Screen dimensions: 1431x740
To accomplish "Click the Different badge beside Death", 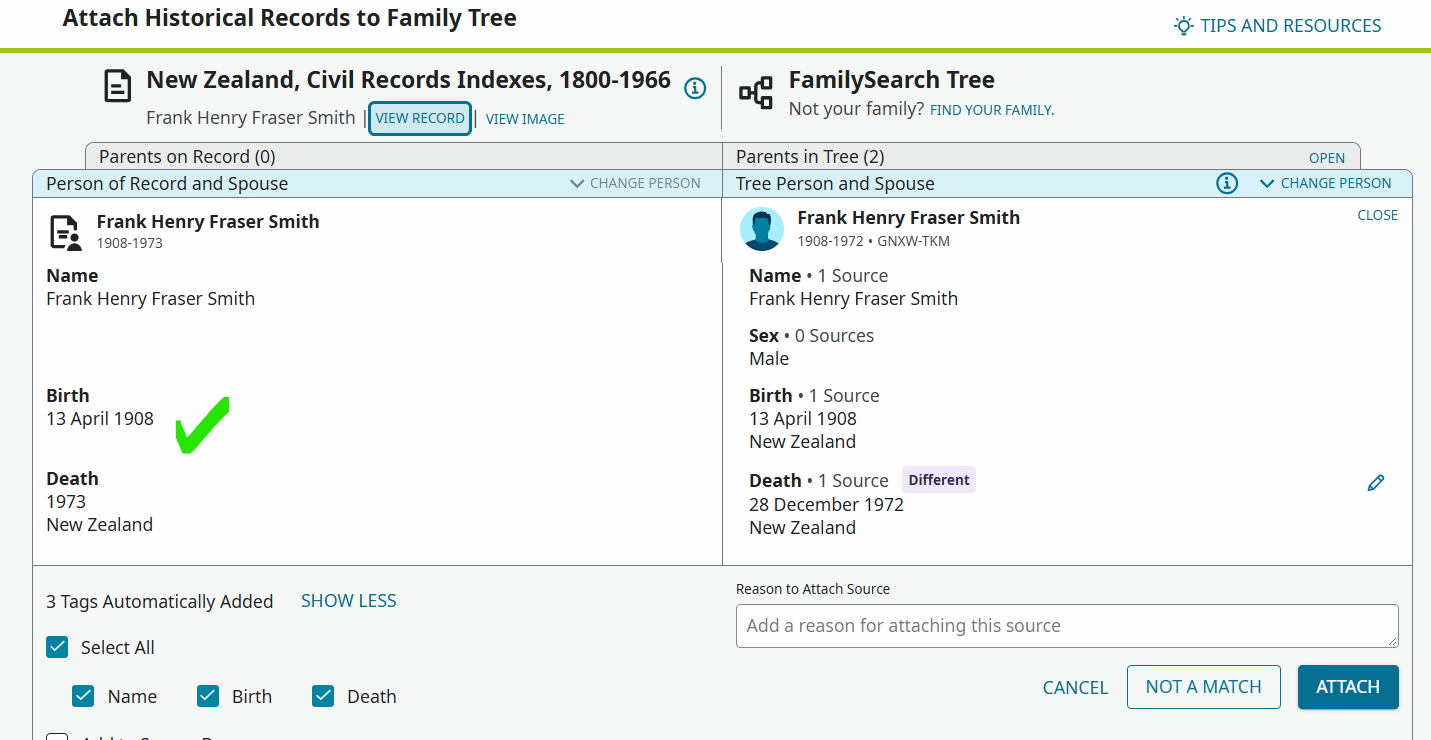I will [x=939, y=480].
